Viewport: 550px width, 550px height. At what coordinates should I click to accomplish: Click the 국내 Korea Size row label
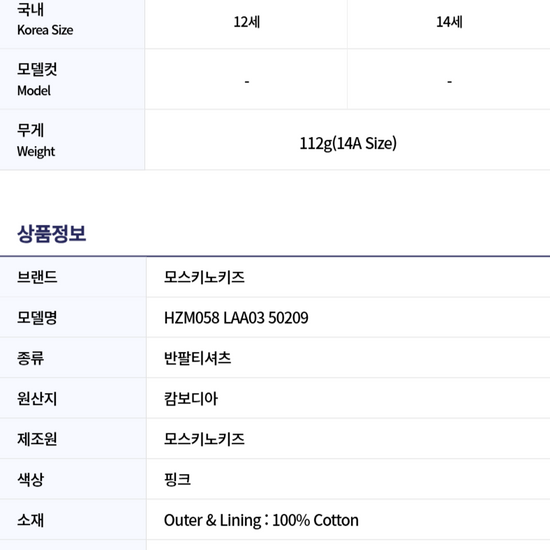point(45,19)
